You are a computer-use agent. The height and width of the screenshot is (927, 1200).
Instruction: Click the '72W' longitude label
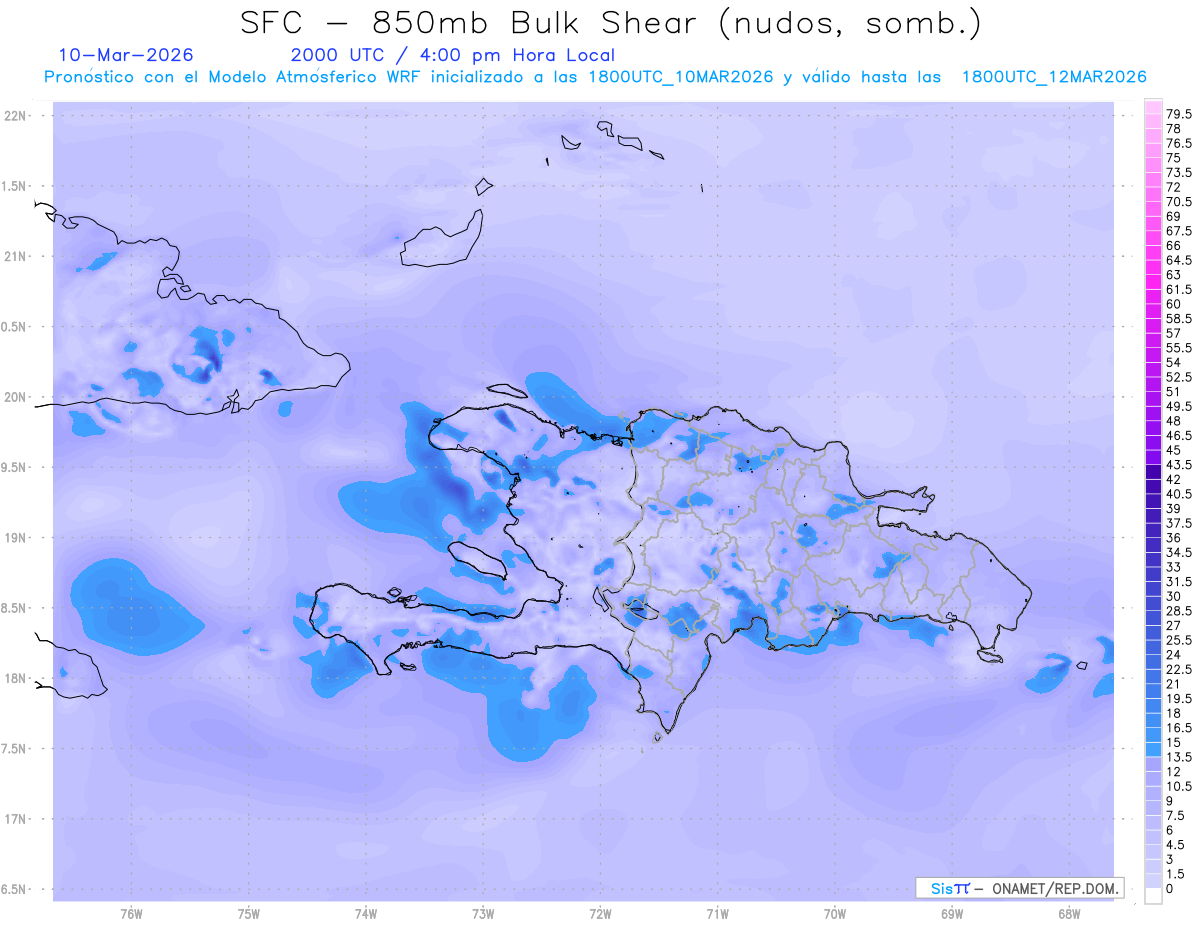600,914
